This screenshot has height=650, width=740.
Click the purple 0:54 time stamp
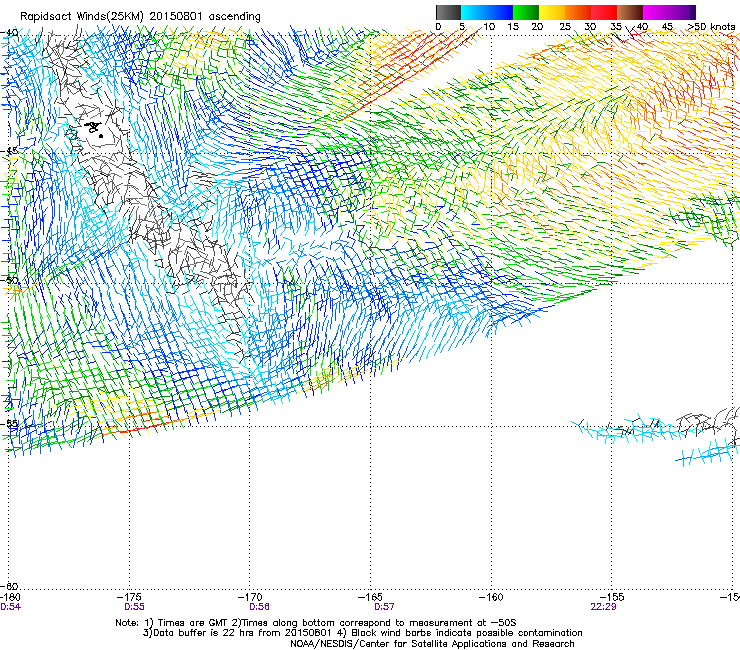tap(10, 607)
